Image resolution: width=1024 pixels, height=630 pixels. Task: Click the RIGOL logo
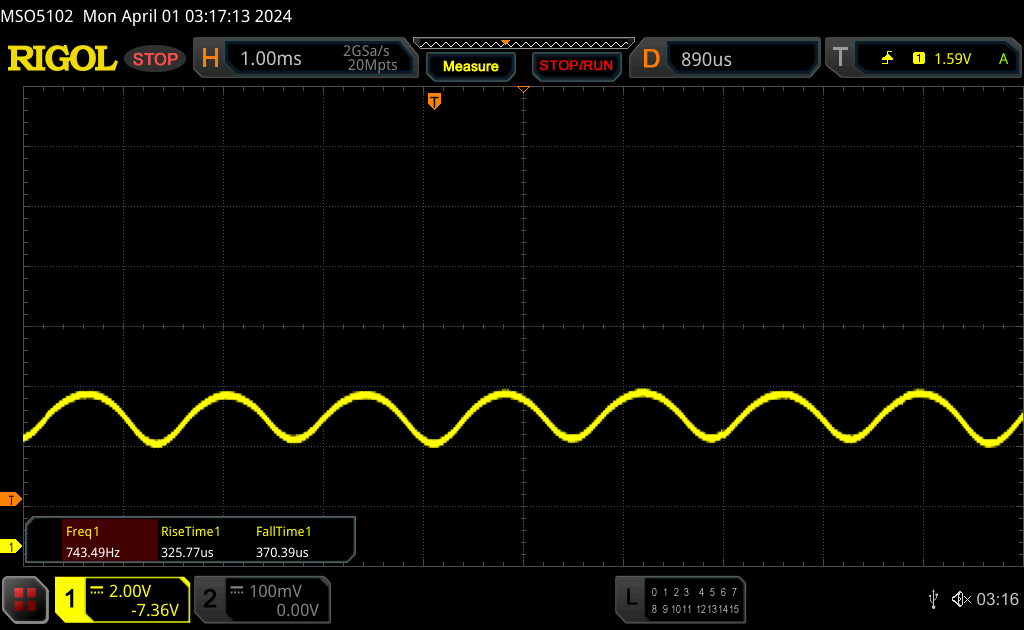click(x=62, y=59)
